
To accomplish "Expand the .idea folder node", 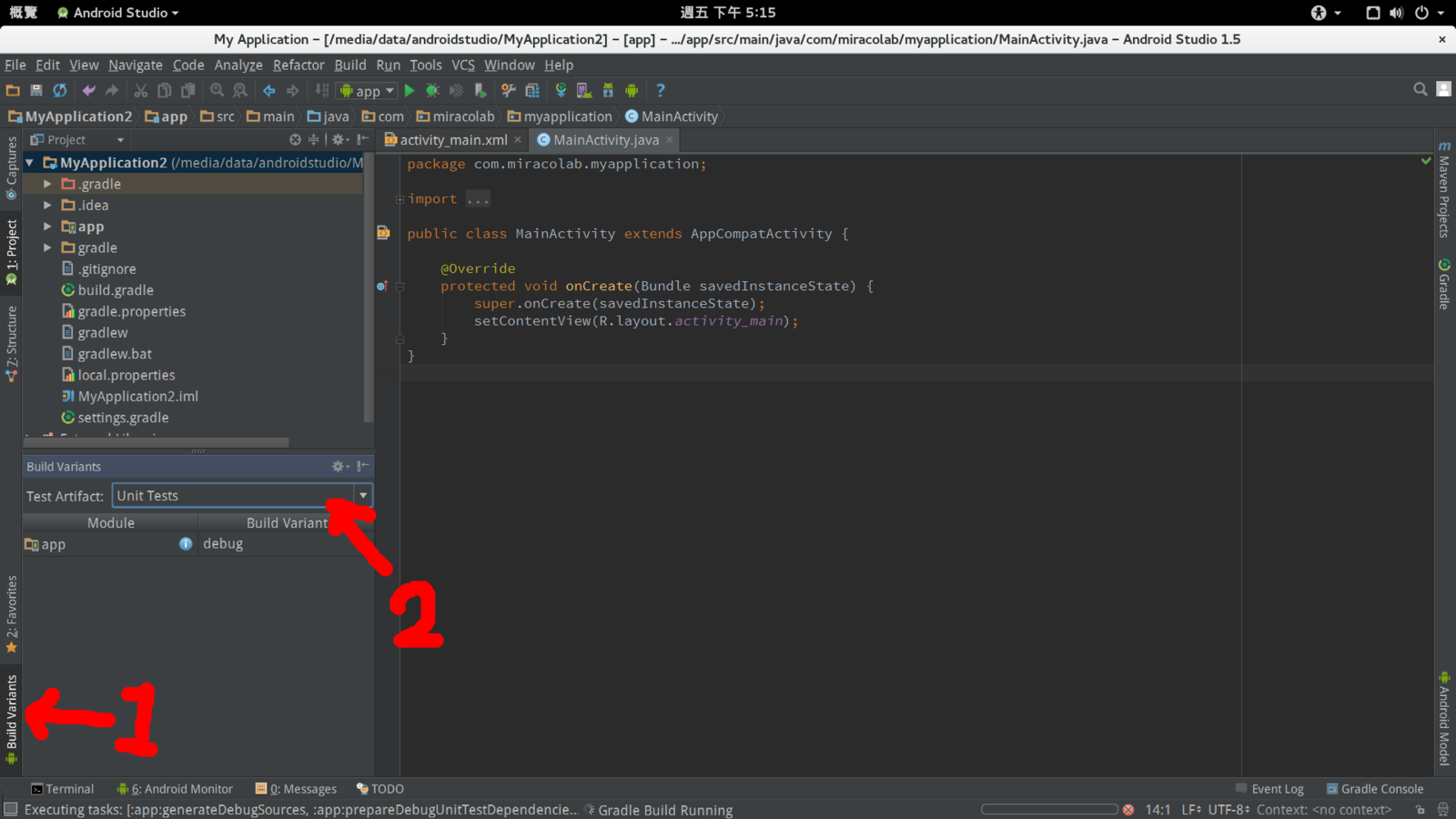I will [47, 205].
